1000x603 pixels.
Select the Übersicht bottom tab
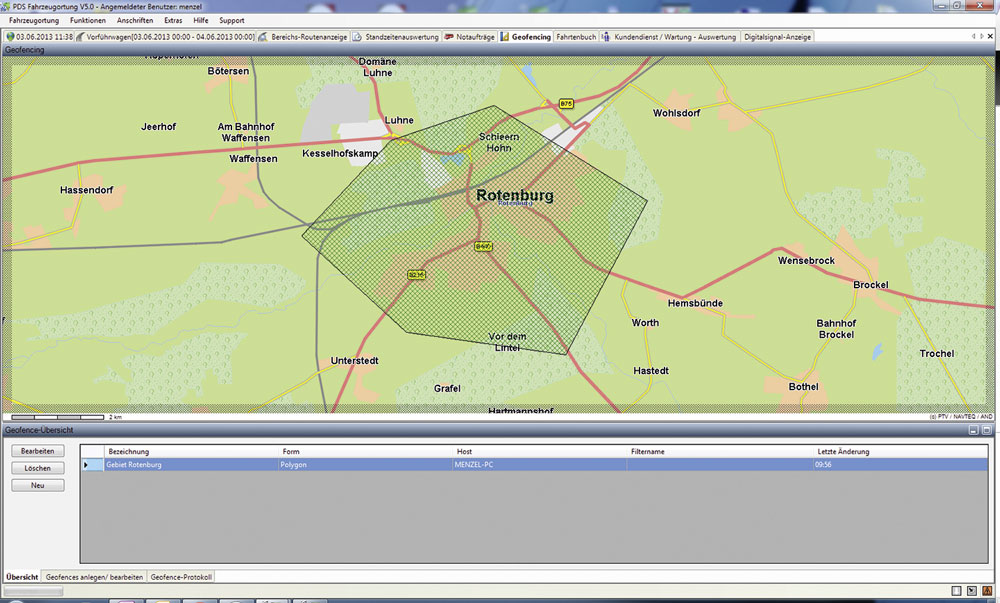(22, 577)
